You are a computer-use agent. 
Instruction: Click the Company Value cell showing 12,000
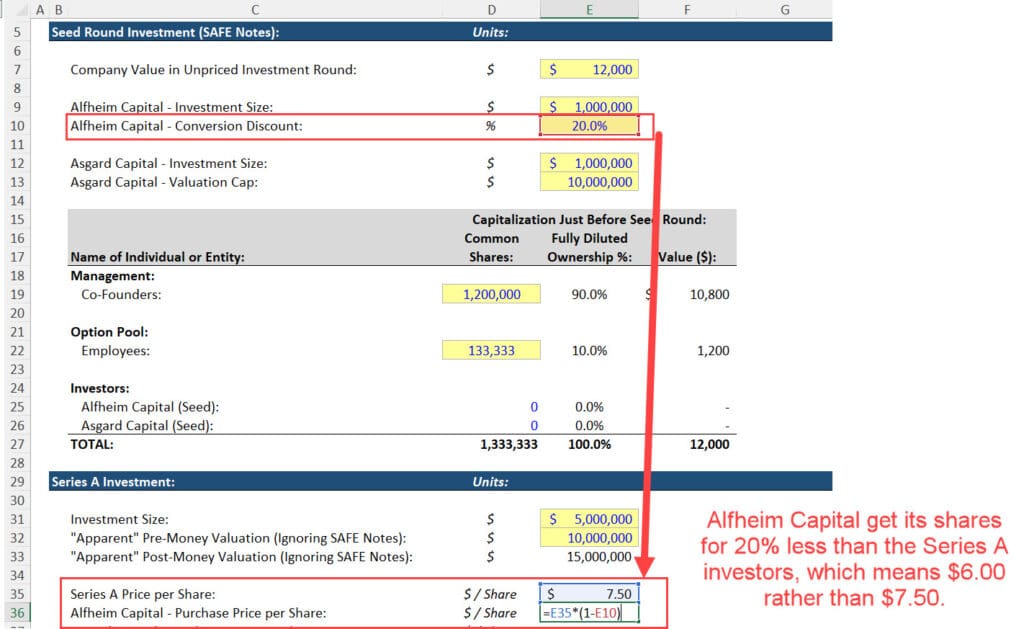(x=589, y=70)
